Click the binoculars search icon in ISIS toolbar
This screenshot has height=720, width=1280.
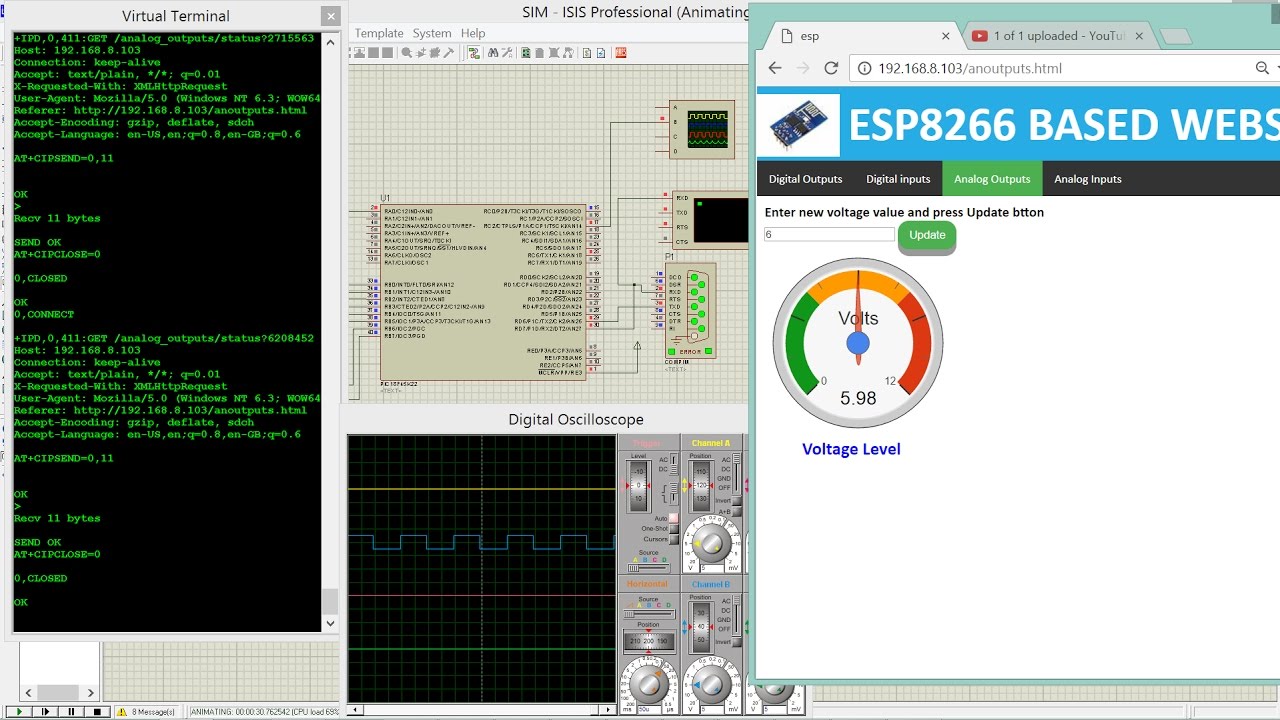tap(493, 52)
